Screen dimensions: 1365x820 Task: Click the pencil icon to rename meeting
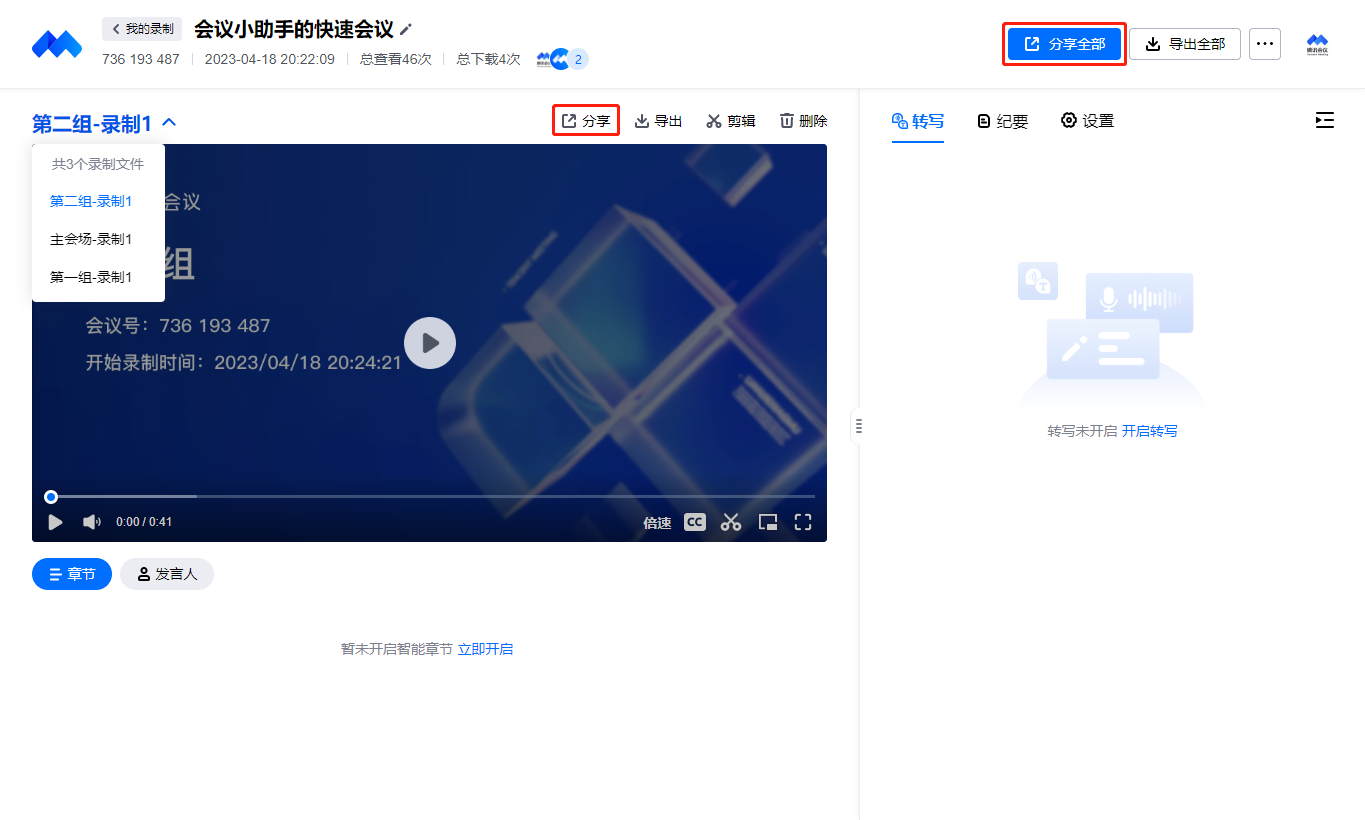[x=406, y=30]
